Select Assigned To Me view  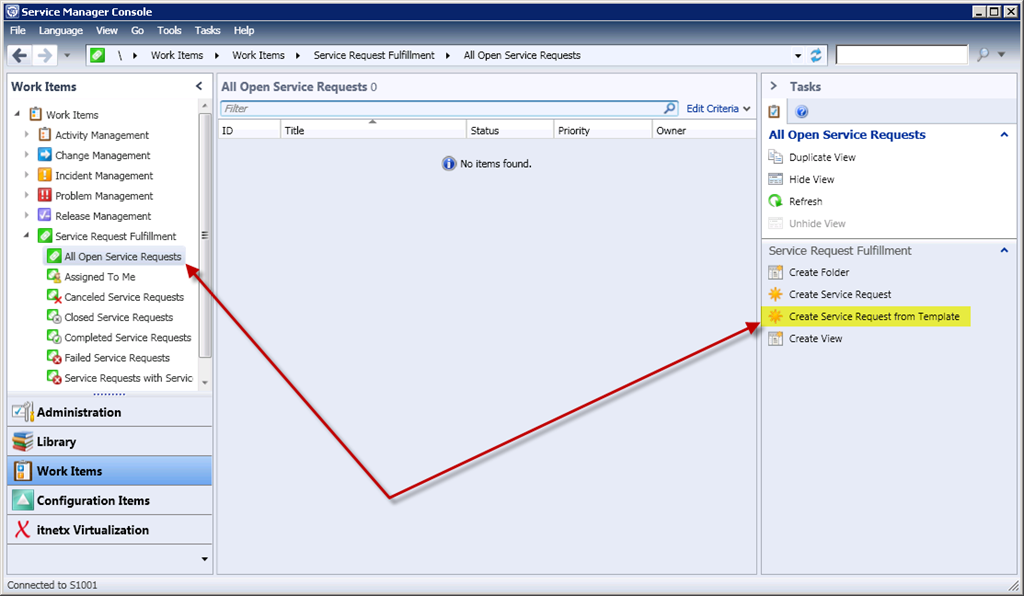(99, 277)
